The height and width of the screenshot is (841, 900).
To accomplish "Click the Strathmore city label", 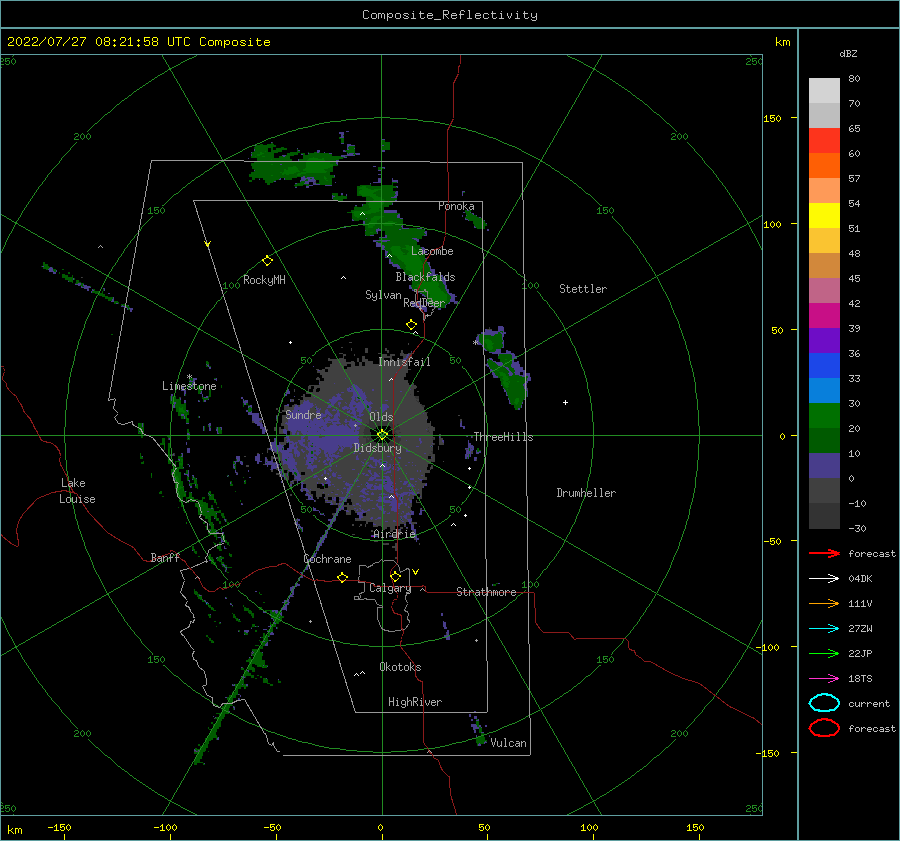I will pos(486,592).
